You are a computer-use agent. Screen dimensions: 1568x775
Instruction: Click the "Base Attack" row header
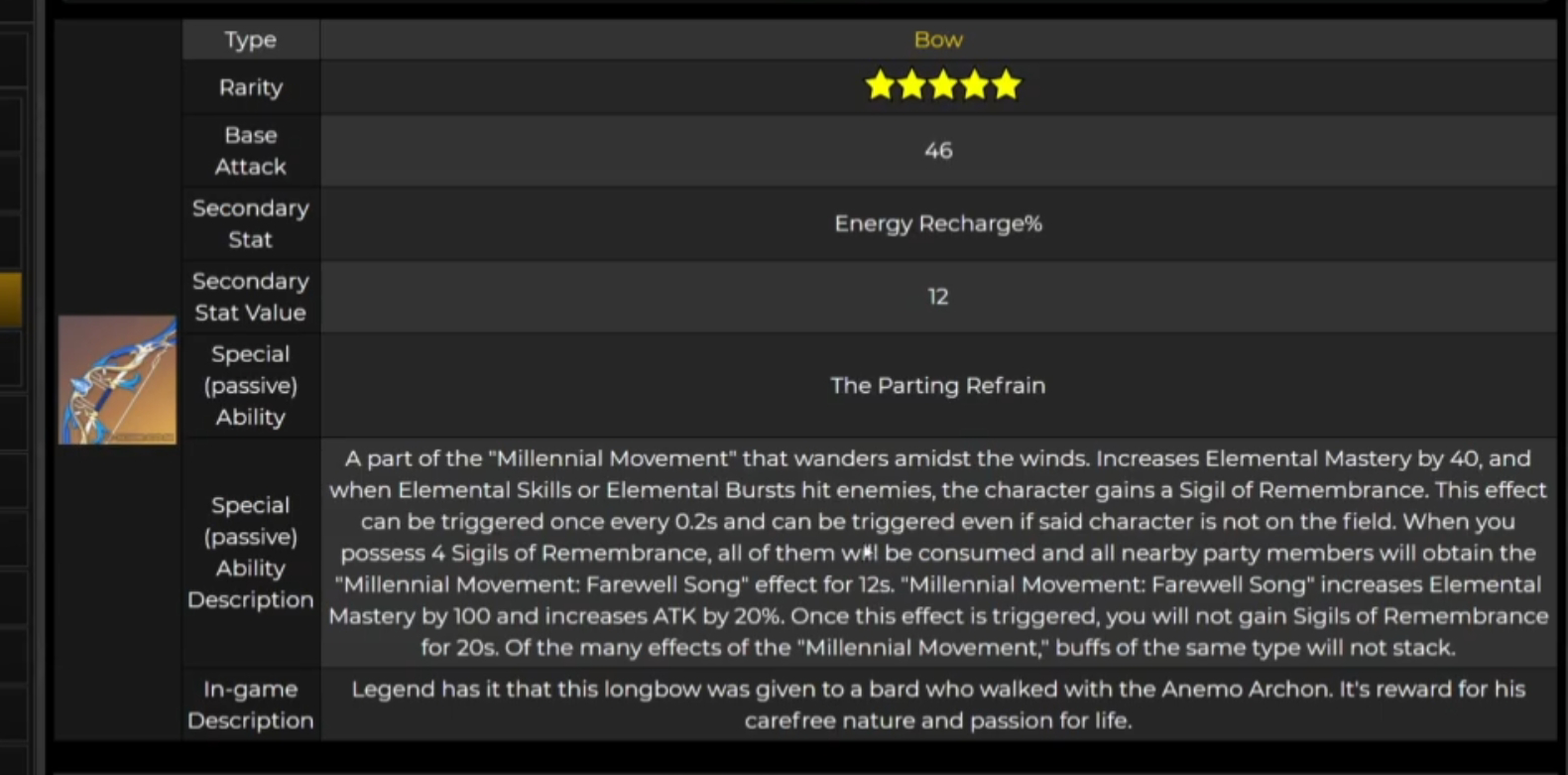click(x=250, y=151)
